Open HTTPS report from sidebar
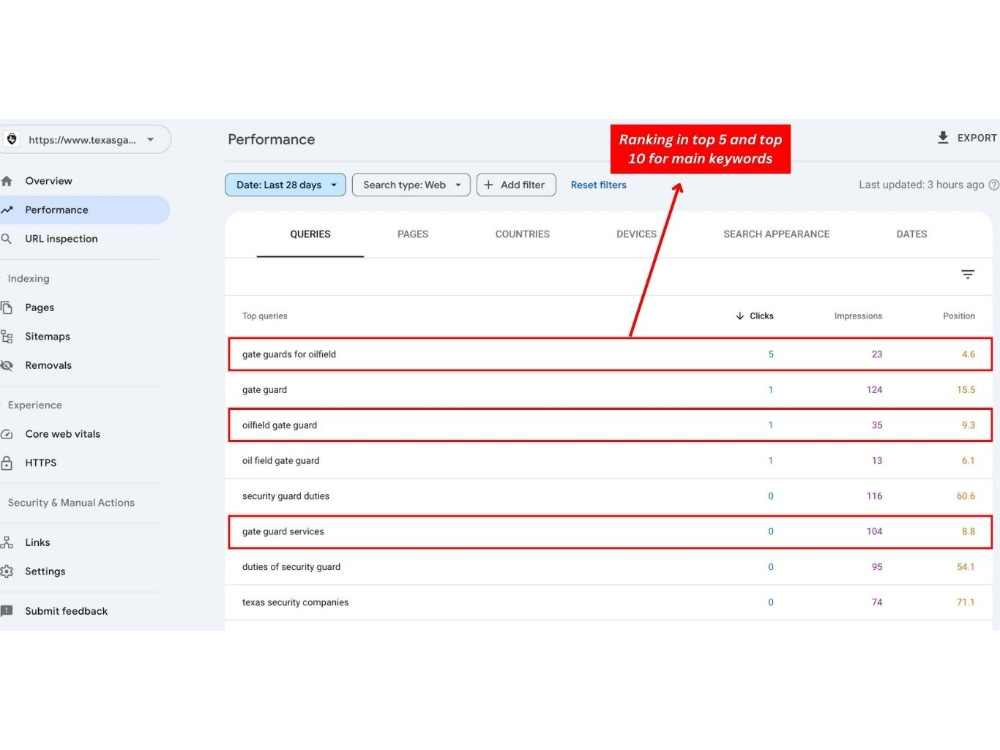Screen dimensions: 1000x750 tap(41, 462)
